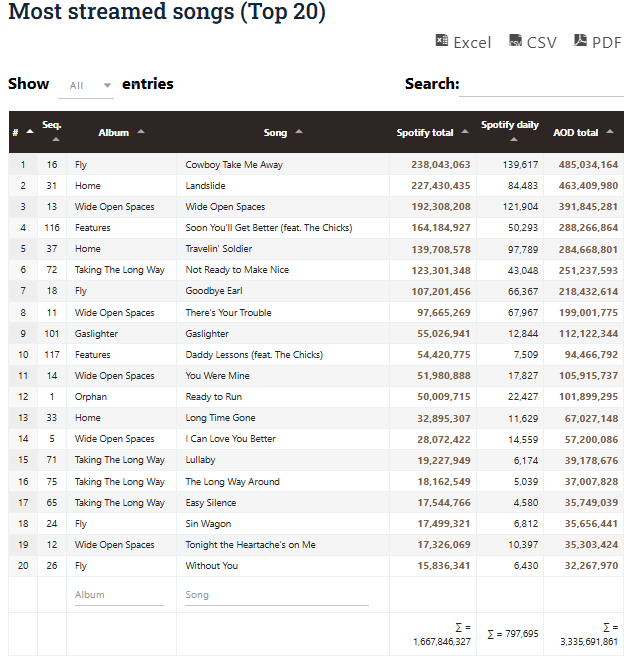Click the PDF export icon
Viewport: 628px width, 659px height.
580,40
